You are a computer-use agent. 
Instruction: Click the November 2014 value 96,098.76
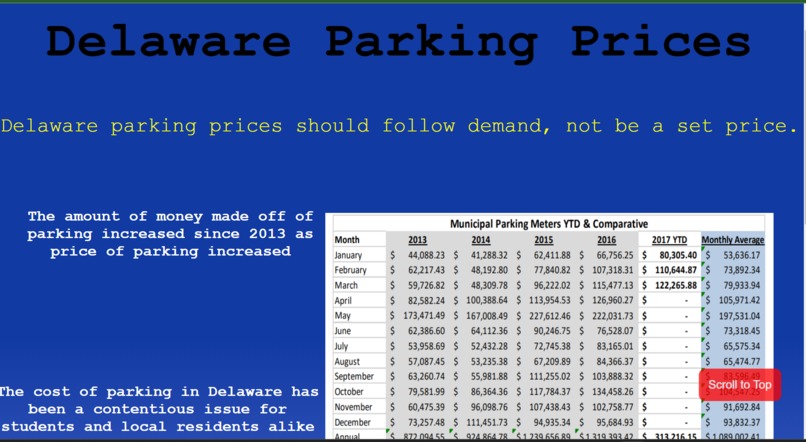pos(489,407)
